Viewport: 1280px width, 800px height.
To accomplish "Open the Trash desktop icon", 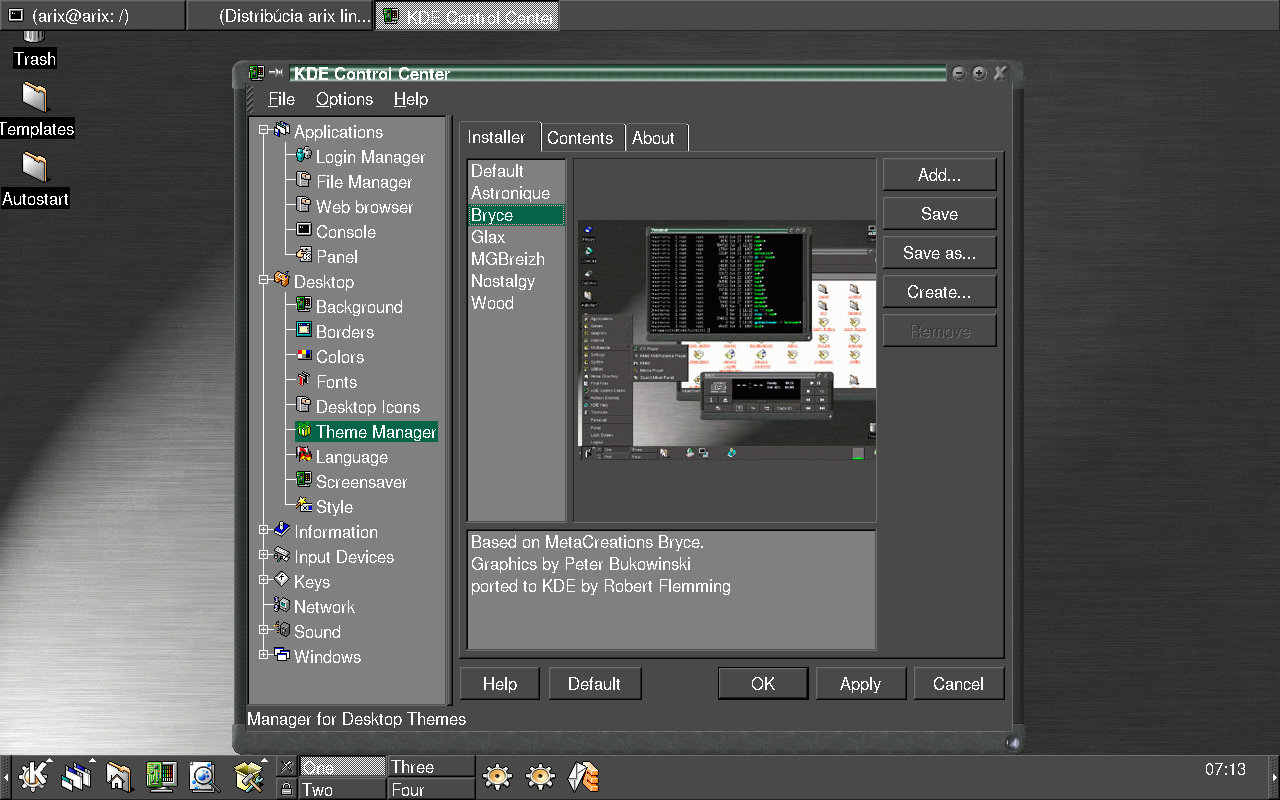I will tap(34, 49).
